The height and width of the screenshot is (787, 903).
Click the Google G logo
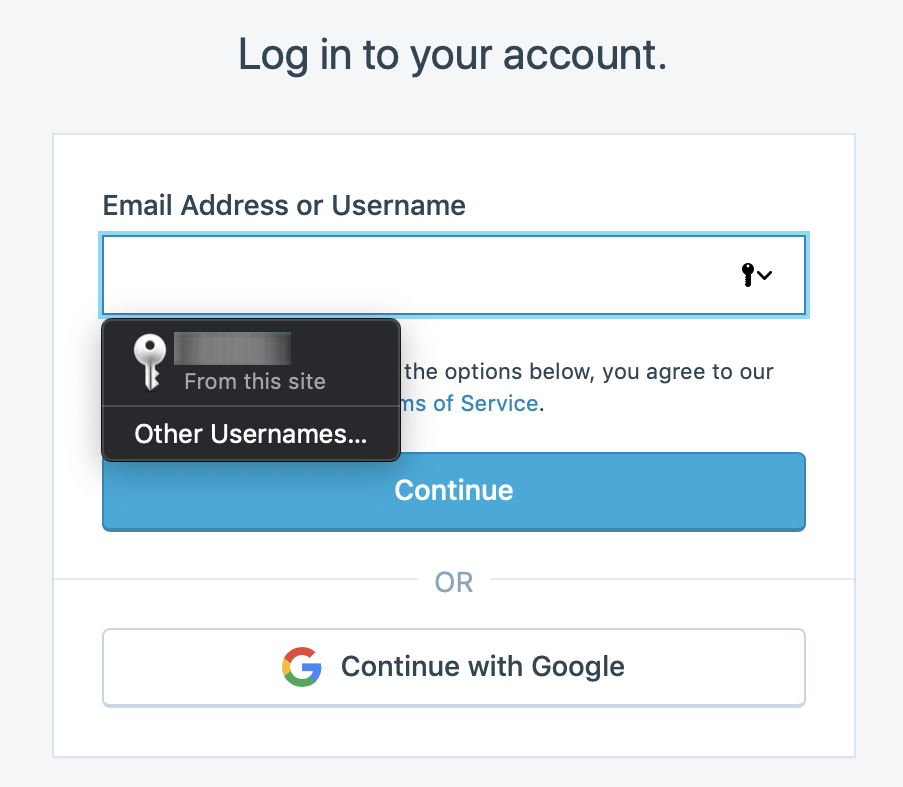click(x=301, y=667)
